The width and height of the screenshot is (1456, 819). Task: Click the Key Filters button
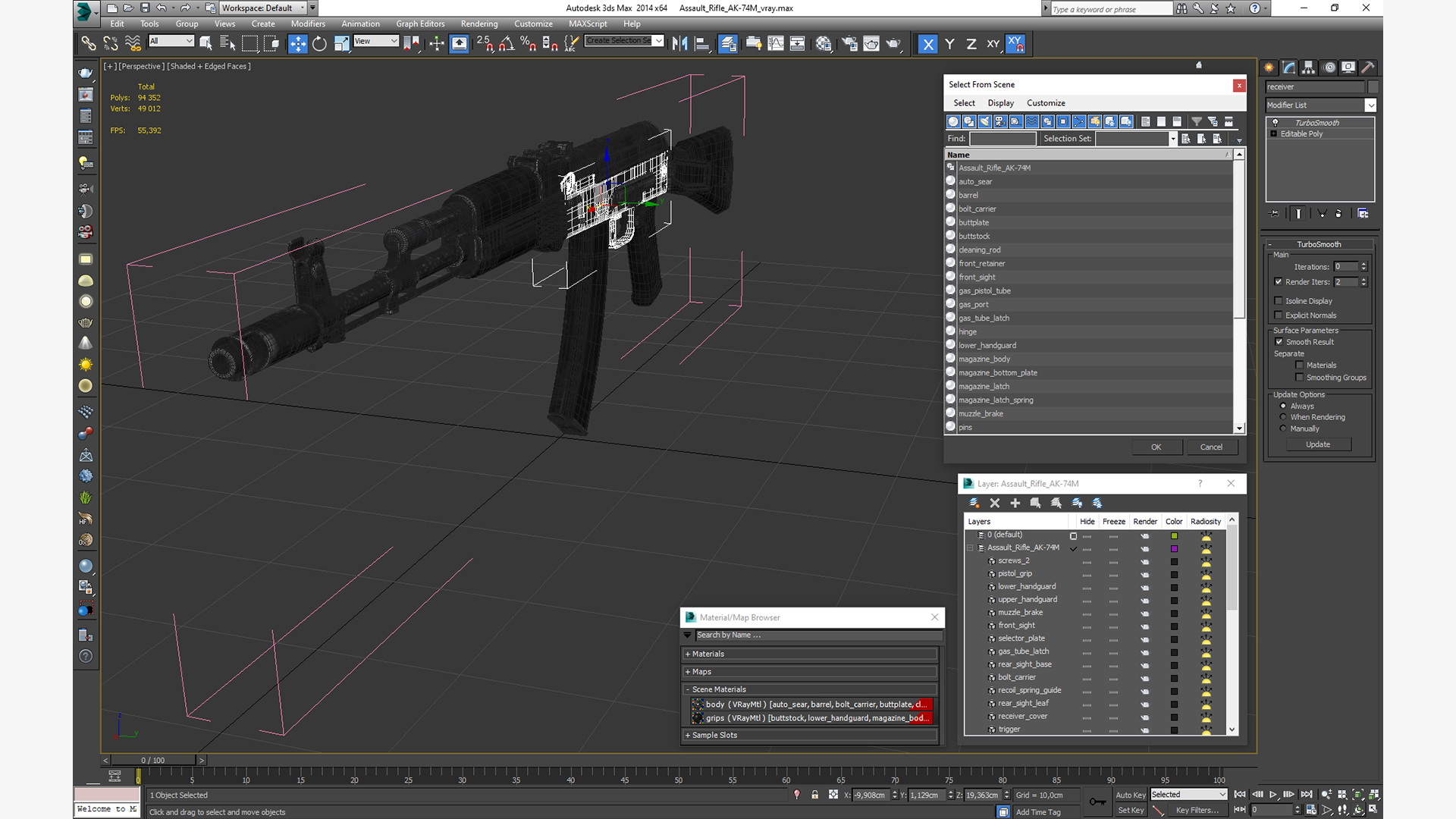[1197, 810]
